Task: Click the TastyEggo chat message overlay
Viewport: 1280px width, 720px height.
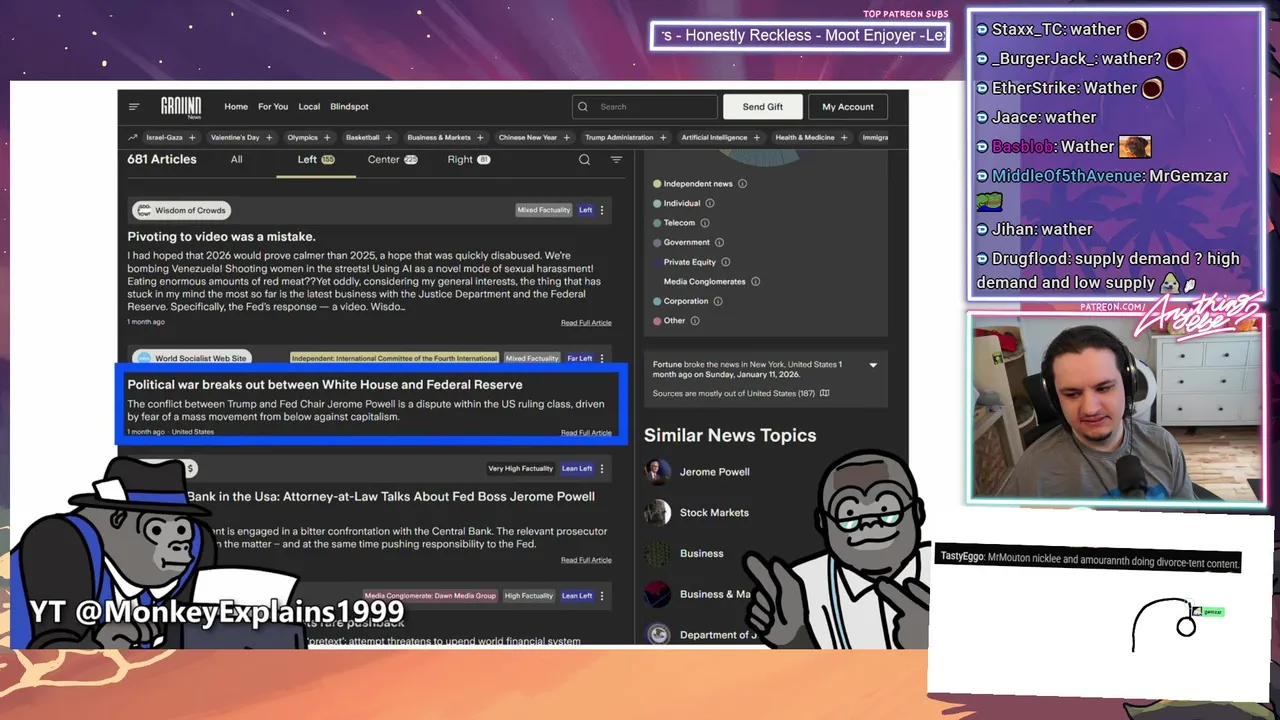Action: coord(1088,561)
